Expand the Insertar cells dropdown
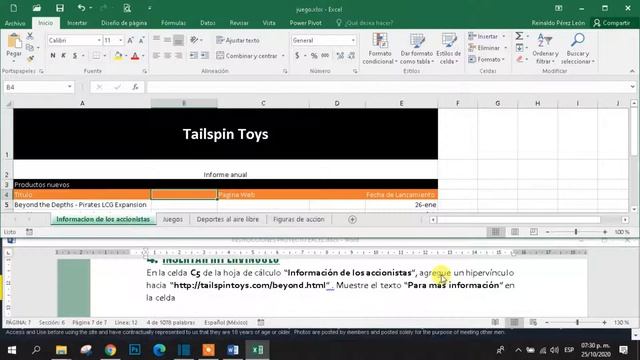 tap(503, 36)
